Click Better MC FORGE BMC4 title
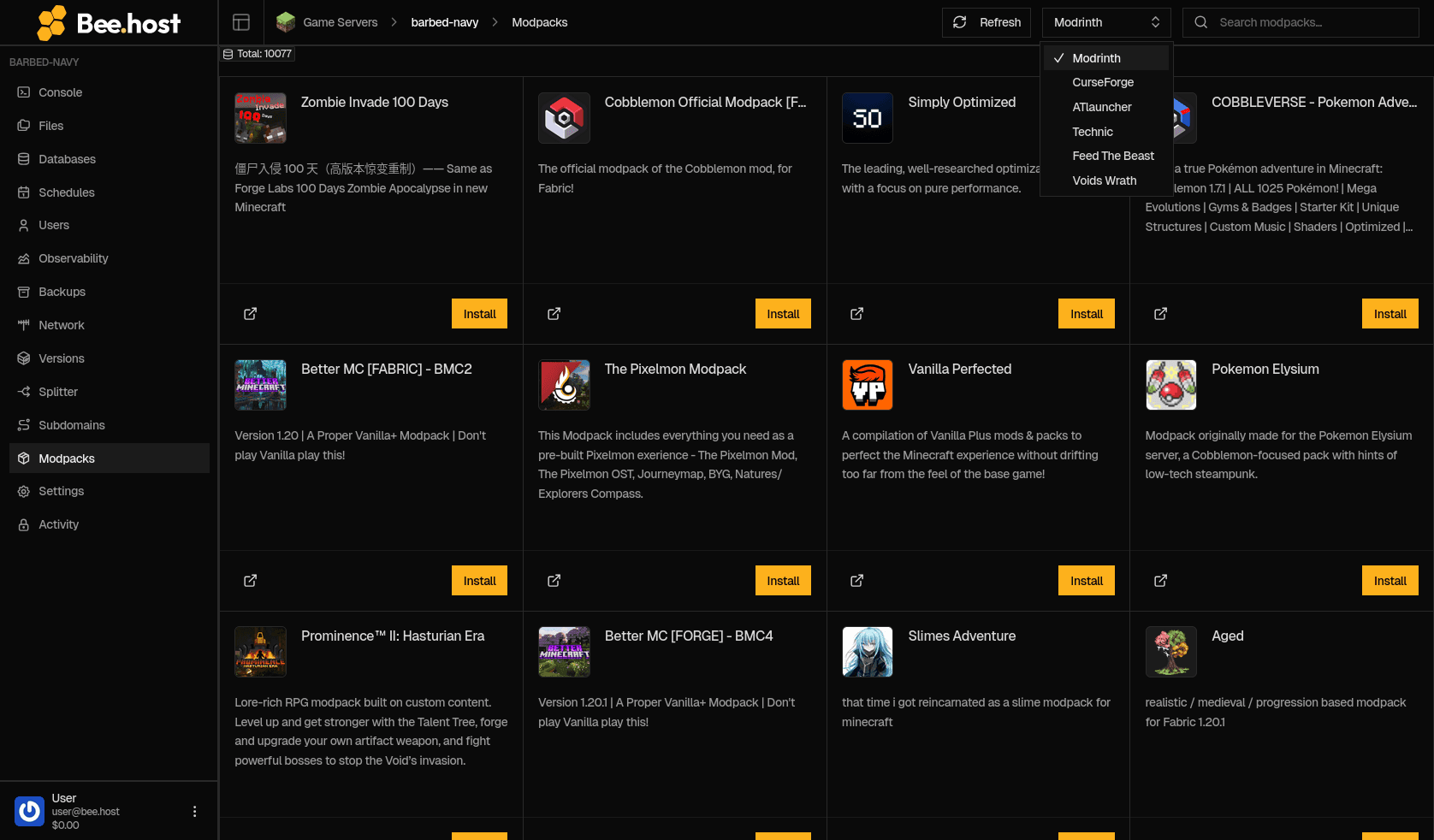The image size is (1434, 840). [689, 636]
